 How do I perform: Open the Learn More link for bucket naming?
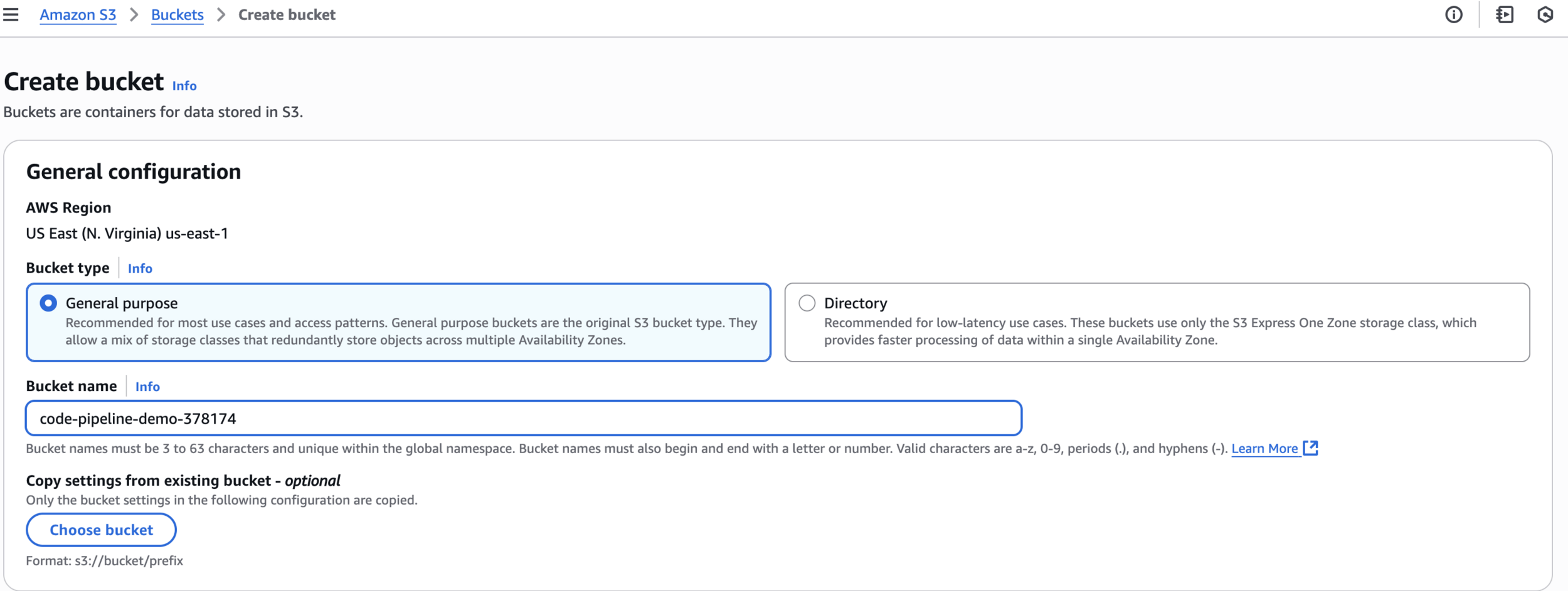[x=1264, y=448]
